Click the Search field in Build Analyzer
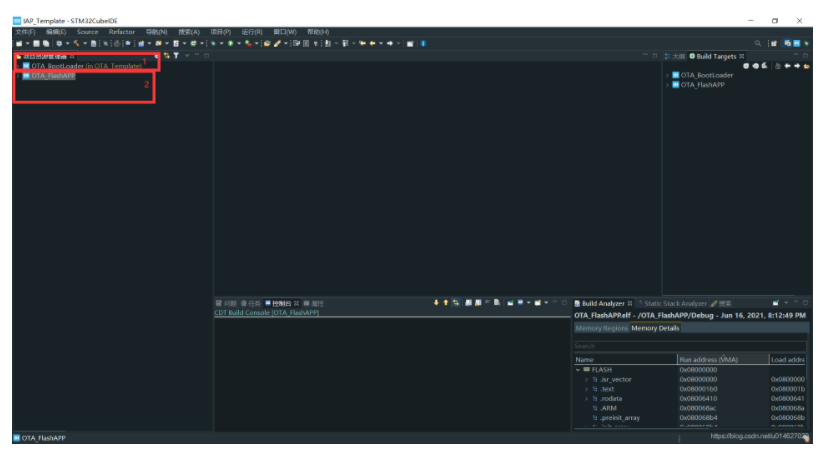822x464 pixels. [x=689, y=346]
